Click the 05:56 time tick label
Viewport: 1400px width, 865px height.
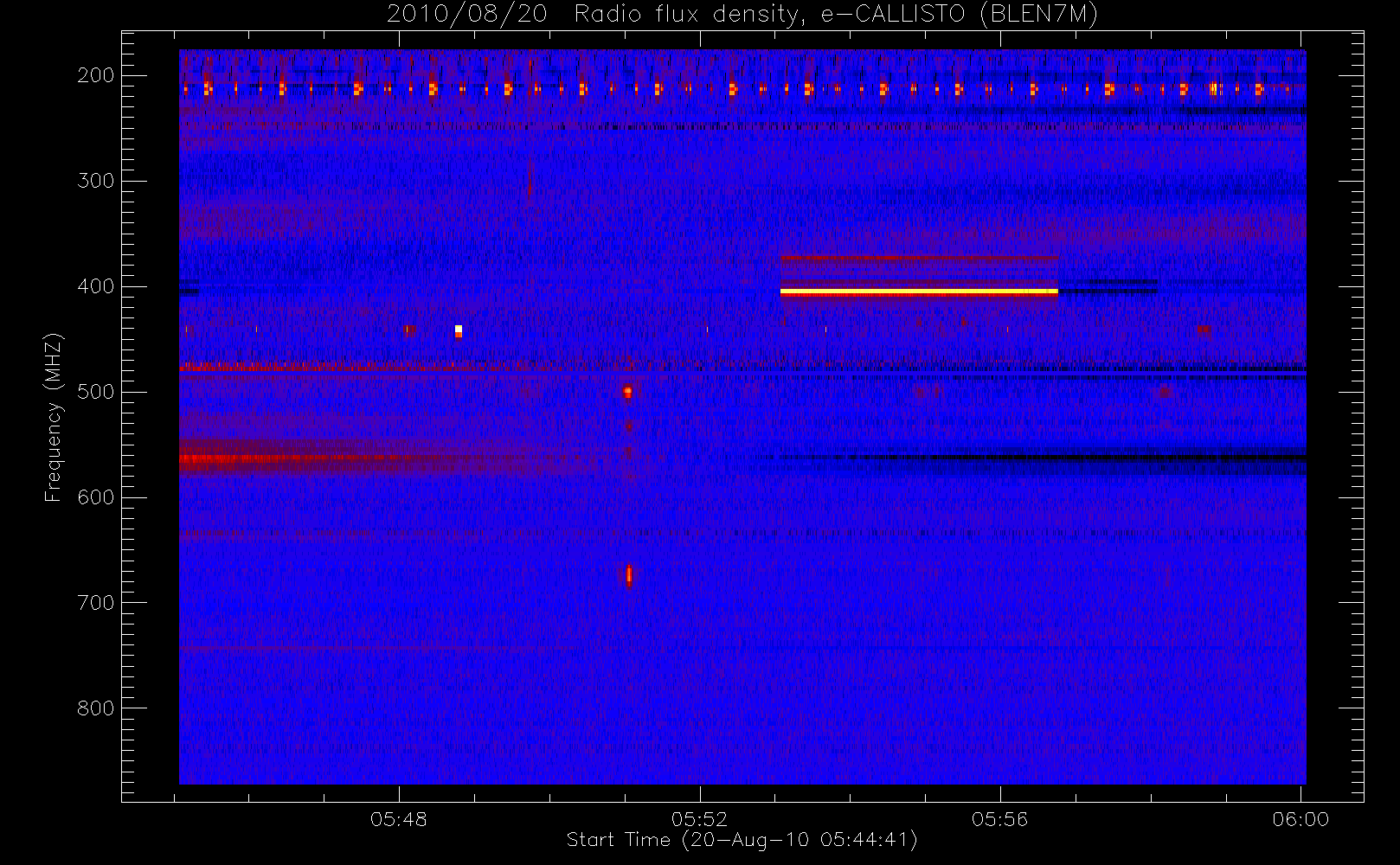(x=1000, y=819)
